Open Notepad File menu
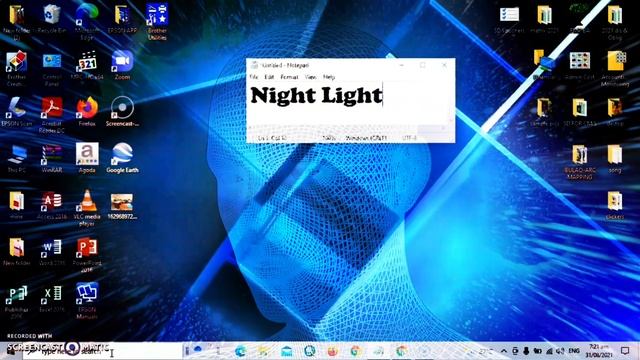The height and width of the screenshot is (360, 640). (254, 77)
